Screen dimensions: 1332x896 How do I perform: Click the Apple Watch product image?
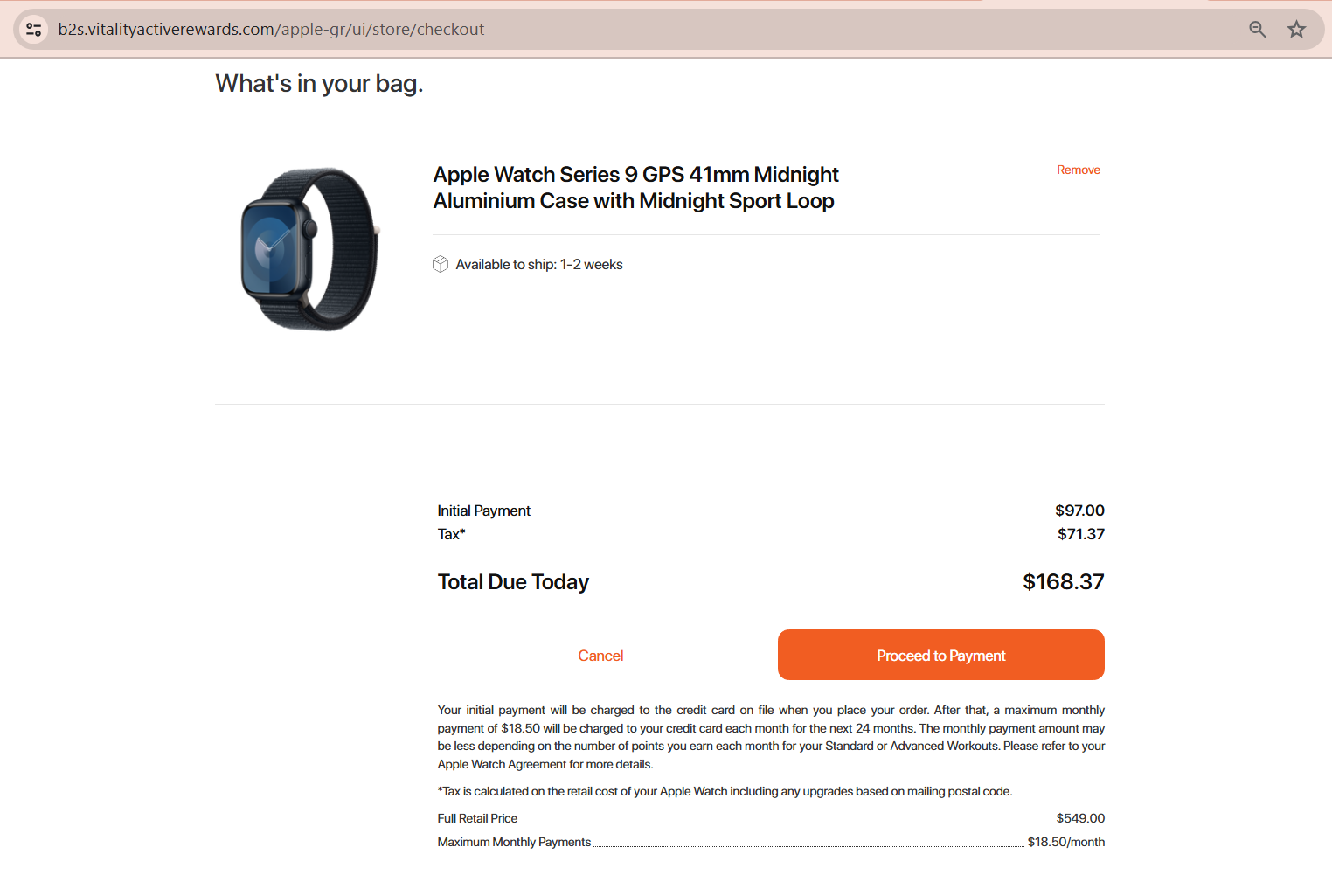(309, 250)
